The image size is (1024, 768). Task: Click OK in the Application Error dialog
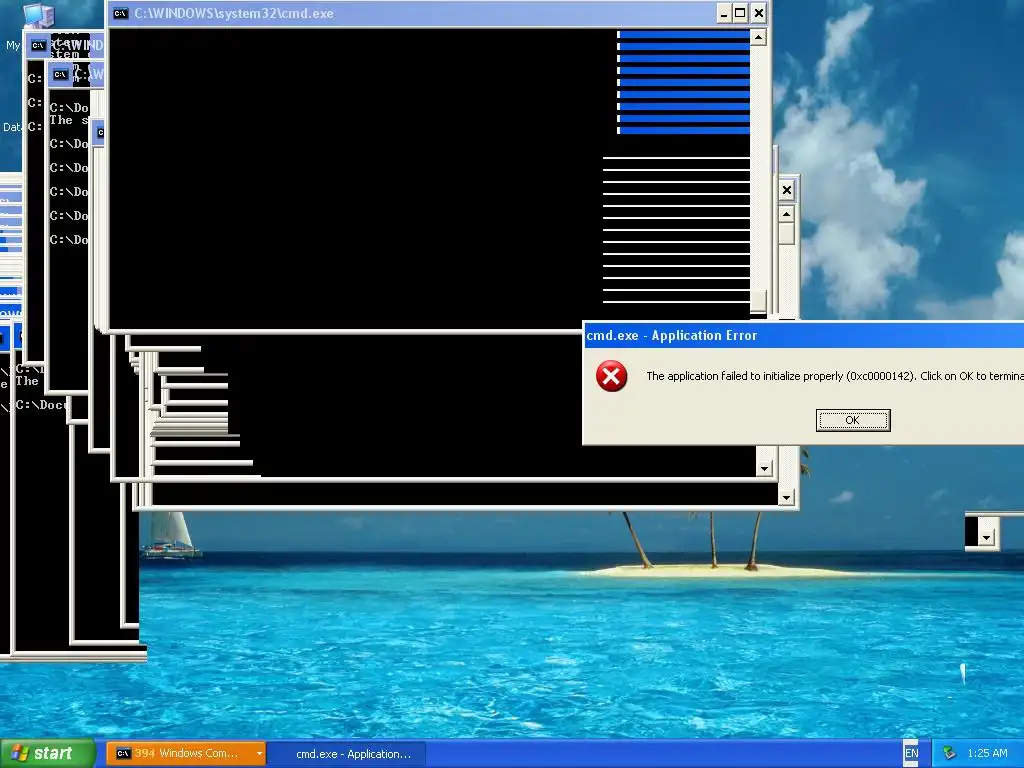click(x=852, y=420)
